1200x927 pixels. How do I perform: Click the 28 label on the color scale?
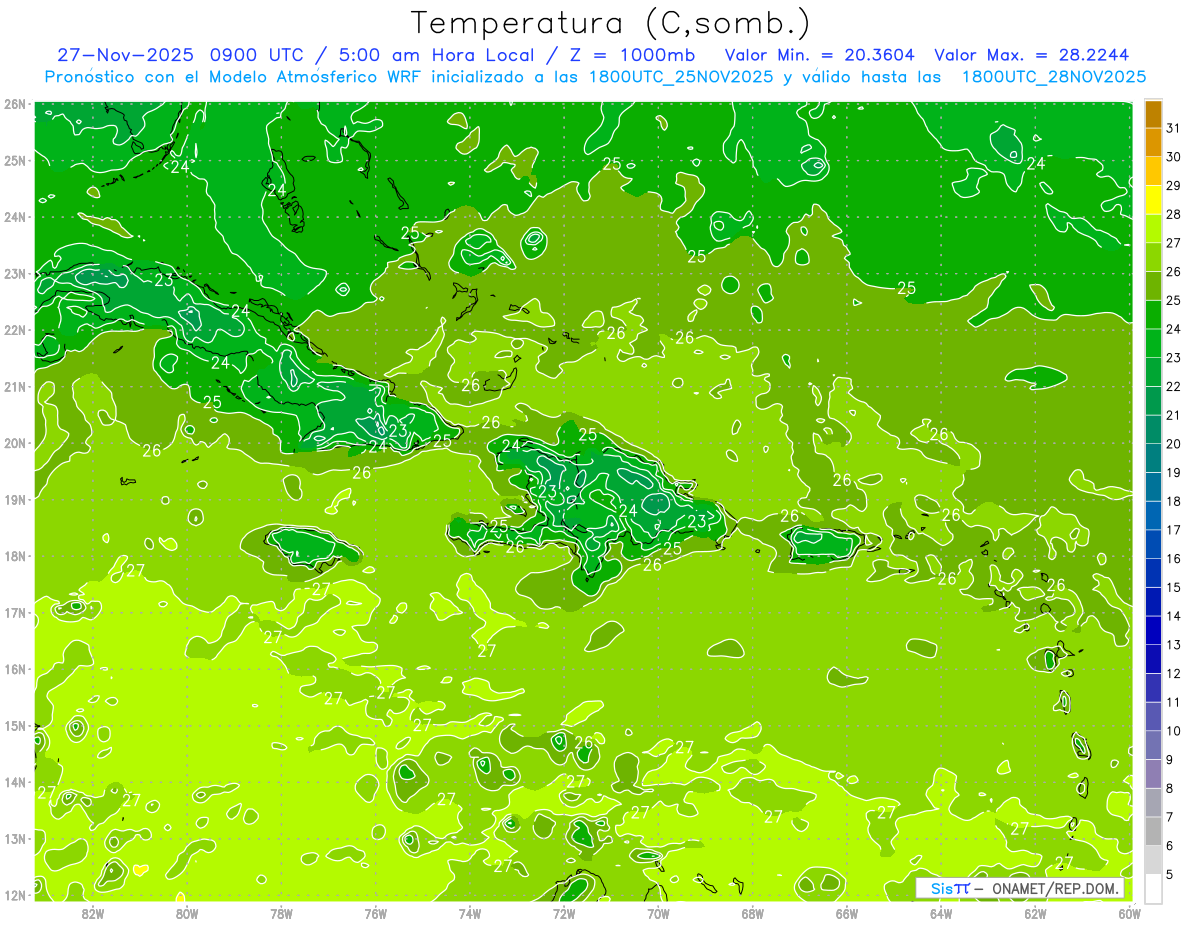(x=1174, y=214)
